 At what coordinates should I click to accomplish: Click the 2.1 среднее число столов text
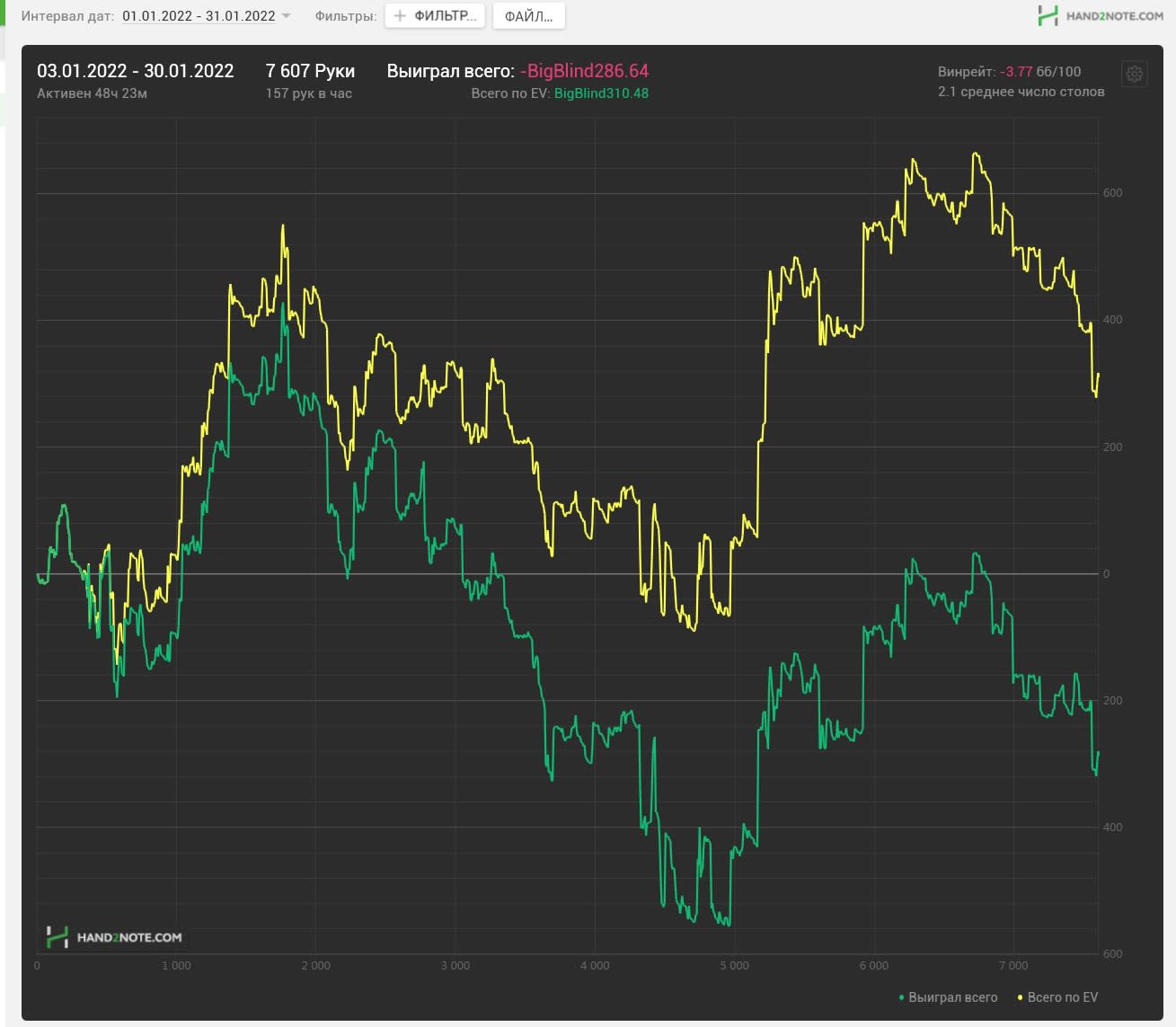1021,92
